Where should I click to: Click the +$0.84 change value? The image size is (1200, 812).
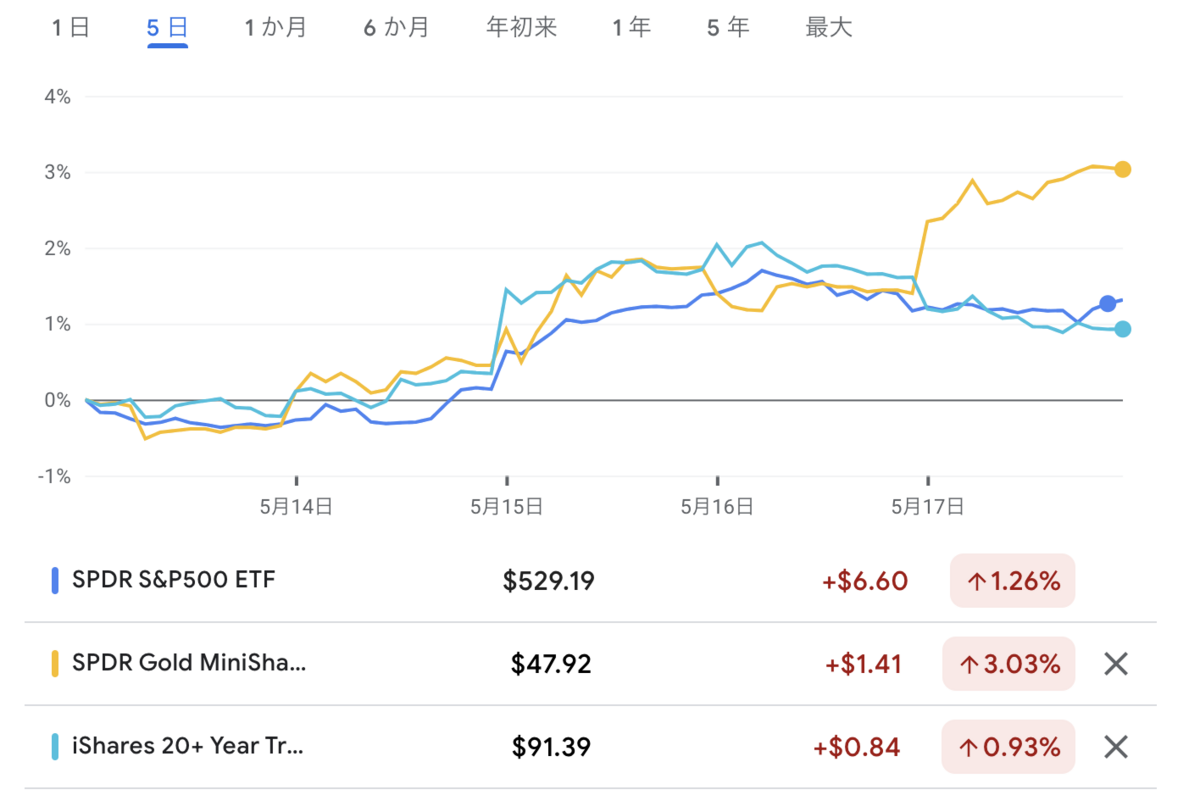click(x=857, y=747)
